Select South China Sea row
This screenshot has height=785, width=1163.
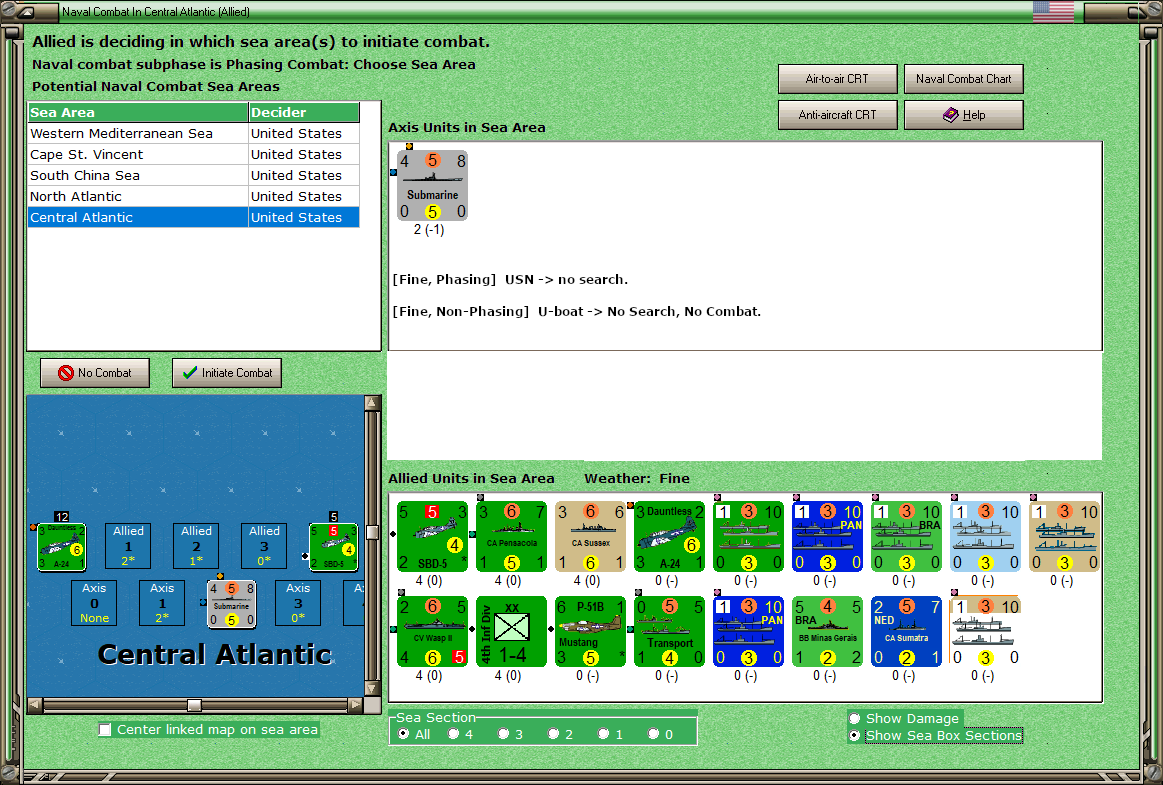[x=194, y=175]
